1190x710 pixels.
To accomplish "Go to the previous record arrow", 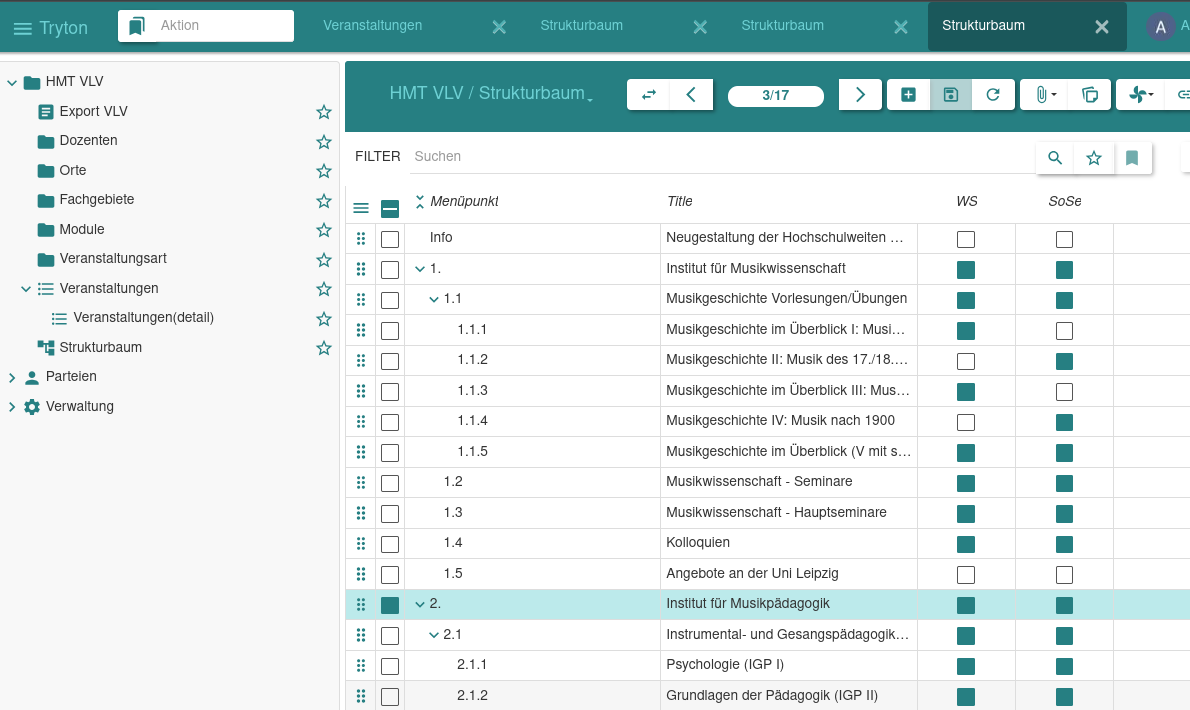I will [x=691, y=95].
